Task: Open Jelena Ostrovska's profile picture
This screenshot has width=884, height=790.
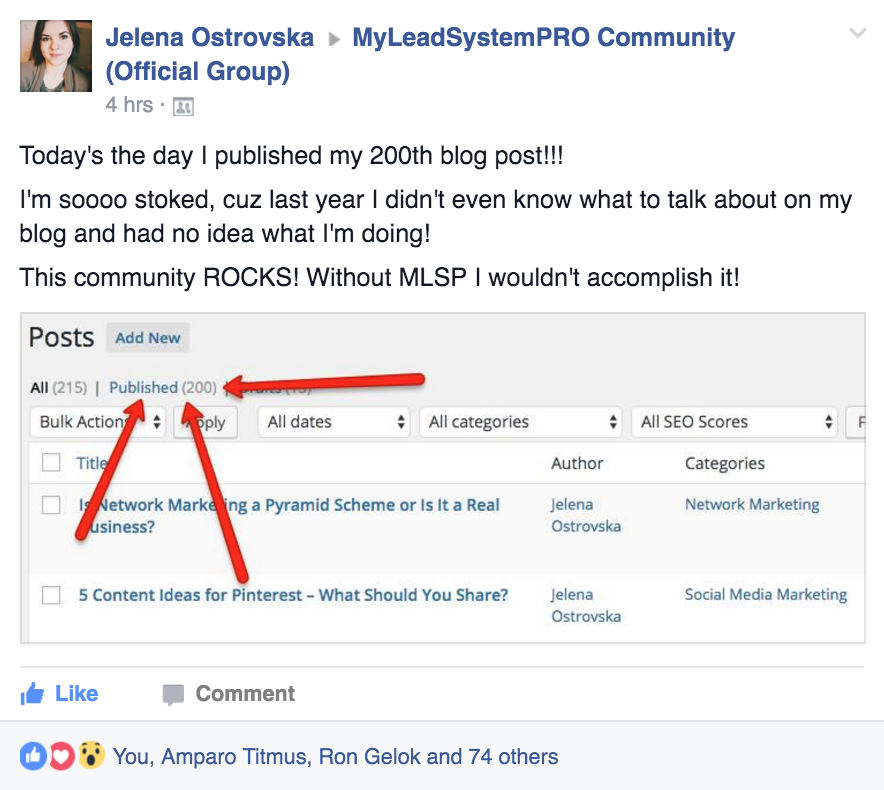Action: [56, 56]
